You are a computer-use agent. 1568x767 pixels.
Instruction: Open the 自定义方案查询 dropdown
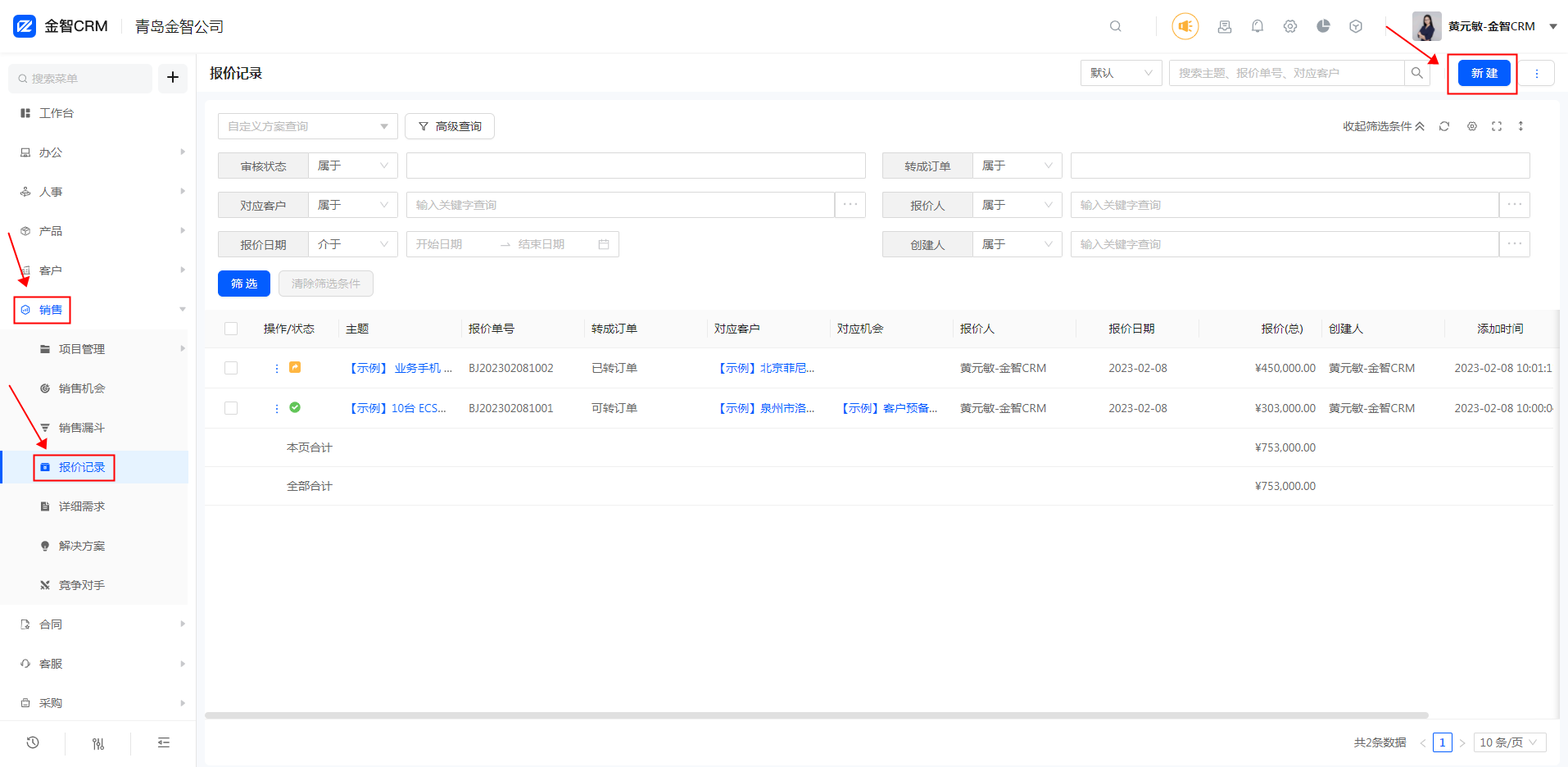(307, 126)
